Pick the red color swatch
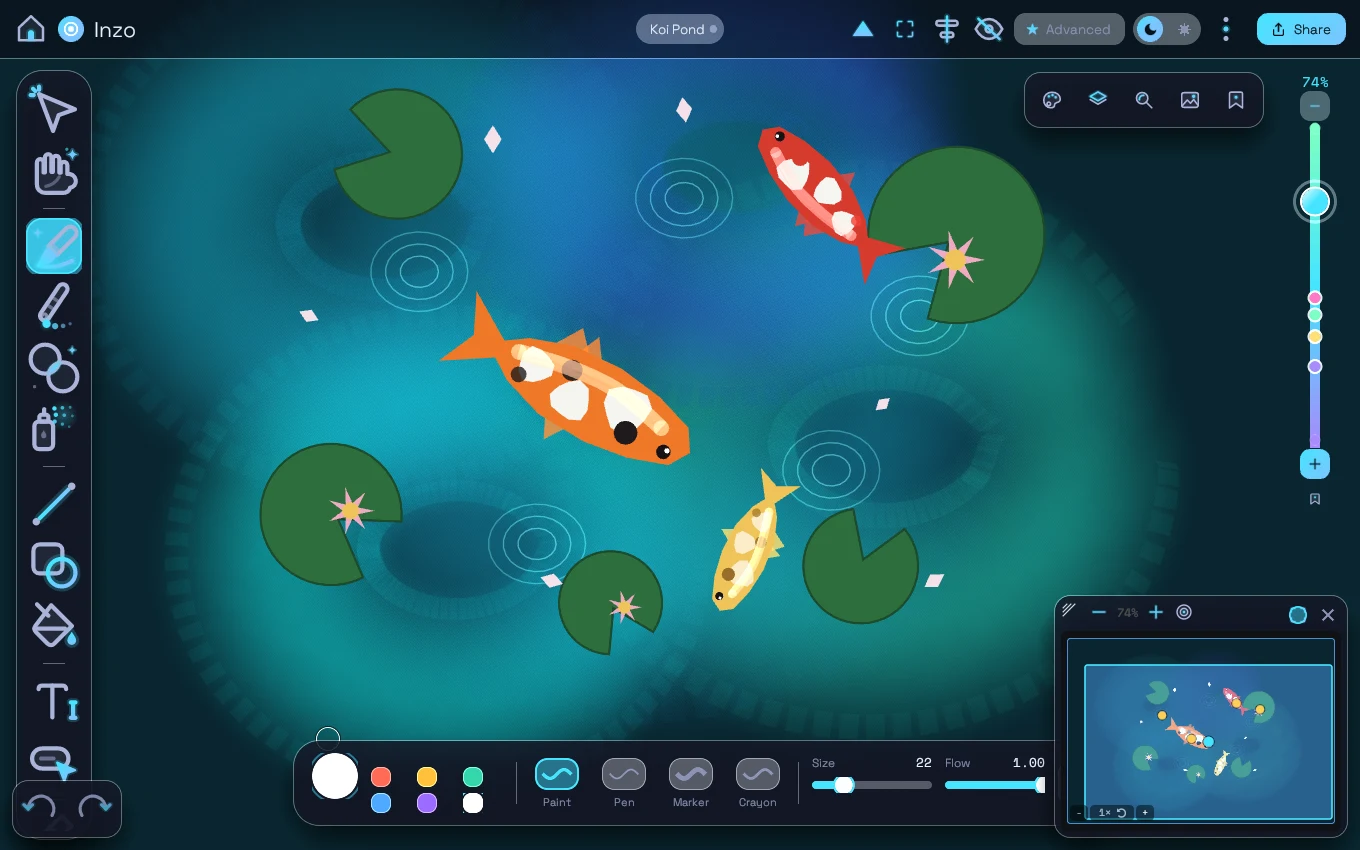Screen dimensions: 1360x850 click(381, 777)
